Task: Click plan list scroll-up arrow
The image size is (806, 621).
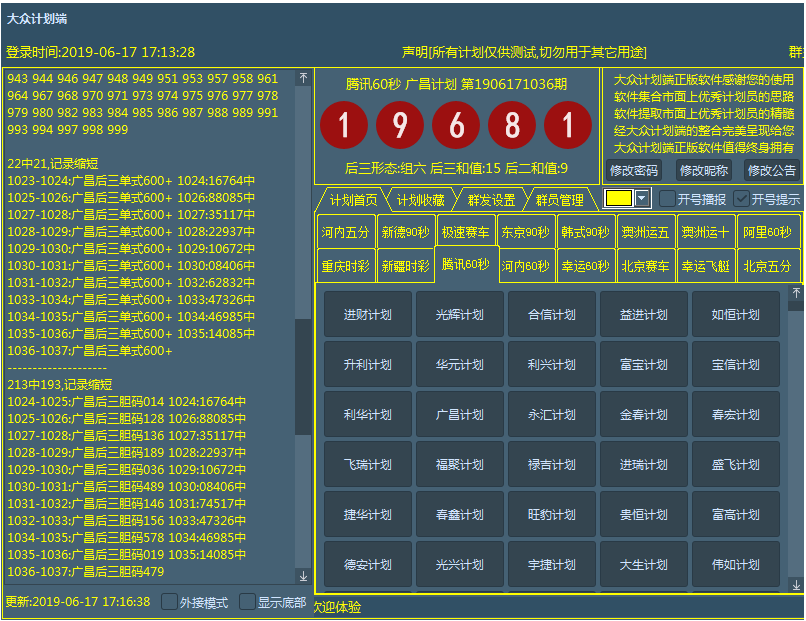Action: 796,293
